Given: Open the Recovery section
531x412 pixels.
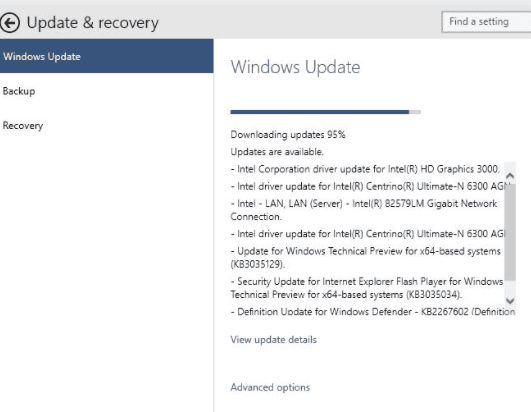Looking at the screenshot, I should (x=23, y=126).
